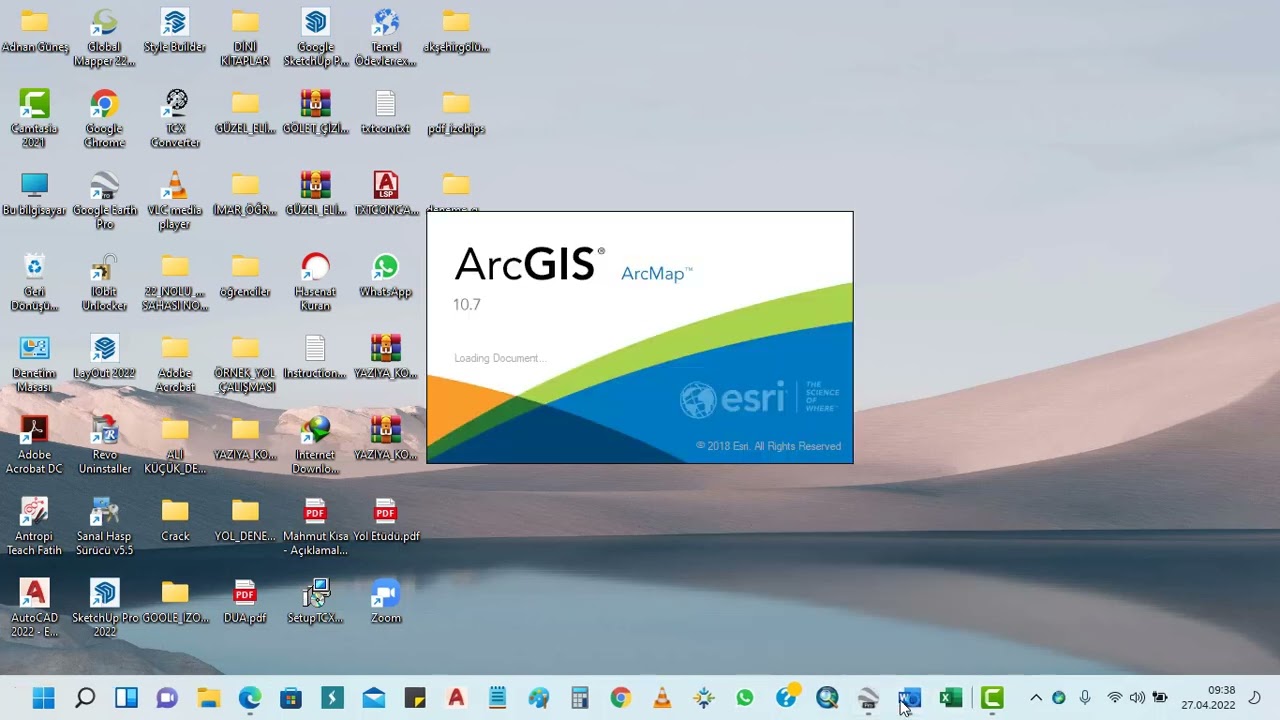The width and height of the screenshot is (1280, 720).
Task: Select the 22_NOLU SAHASI folder
Action: 175,283
